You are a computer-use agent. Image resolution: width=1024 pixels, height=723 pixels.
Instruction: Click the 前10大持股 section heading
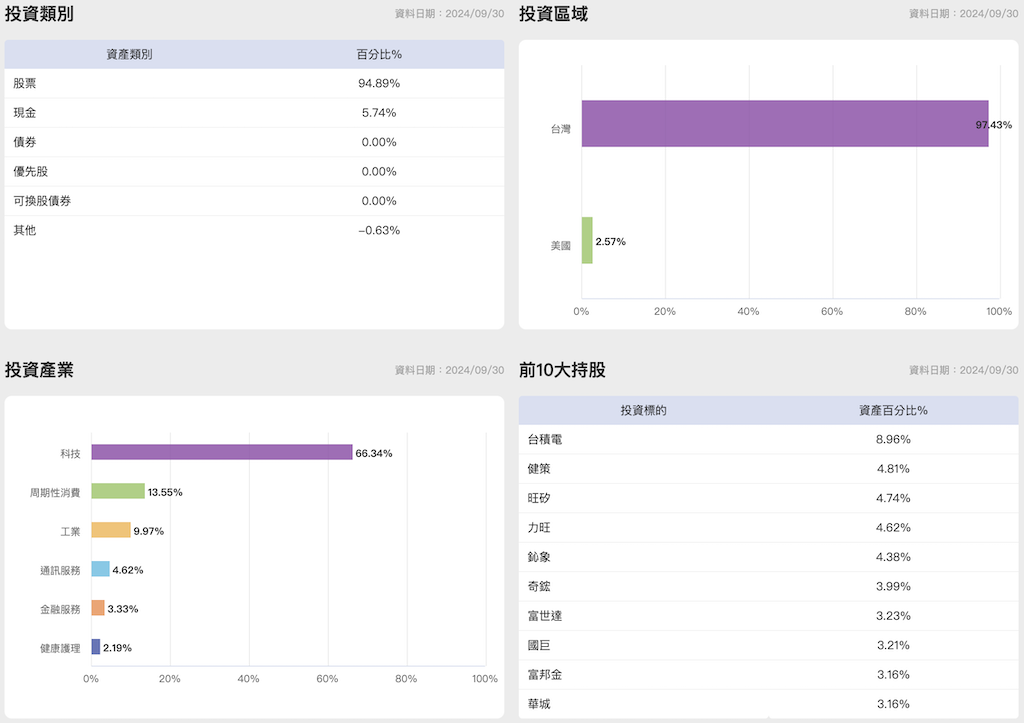562,370
